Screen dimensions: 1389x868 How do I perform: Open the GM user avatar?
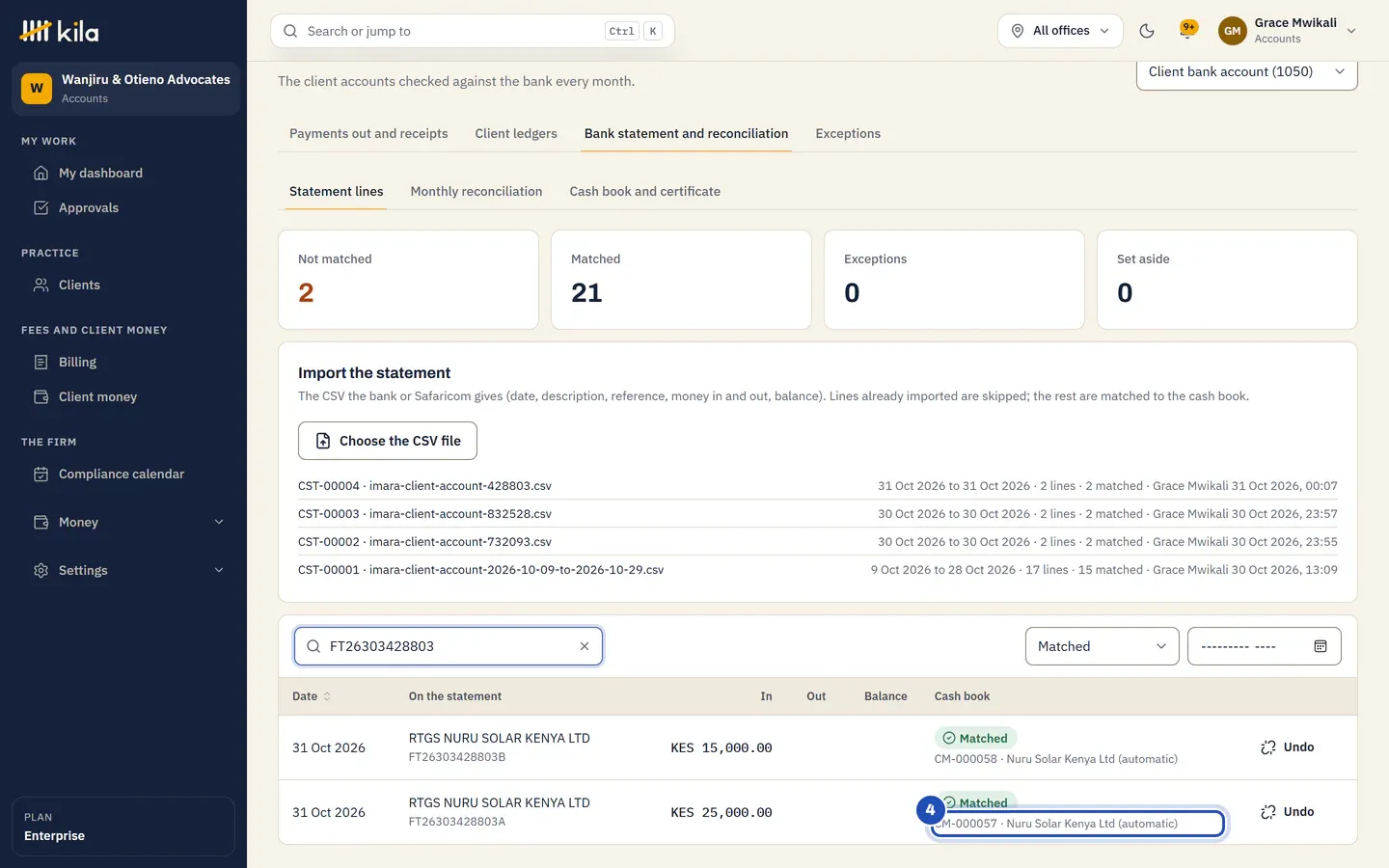point(1232,31)
